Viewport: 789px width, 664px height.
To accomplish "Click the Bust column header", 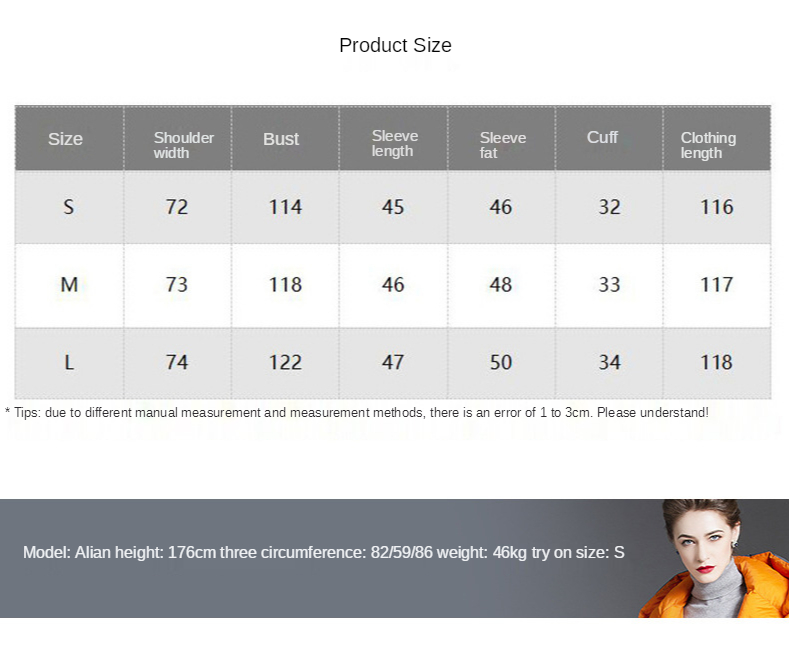I will click(281, 139).
